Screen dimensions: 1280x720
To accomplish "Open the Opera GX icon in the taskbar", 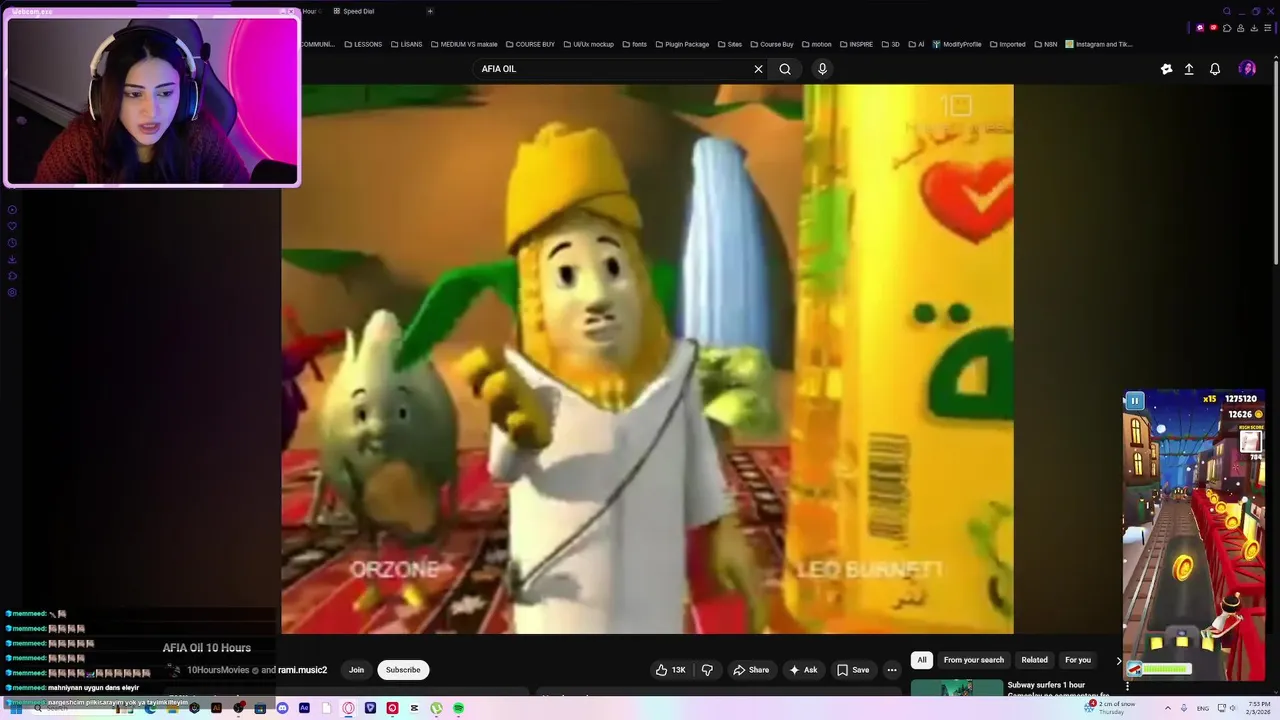I will click(348, 708).
